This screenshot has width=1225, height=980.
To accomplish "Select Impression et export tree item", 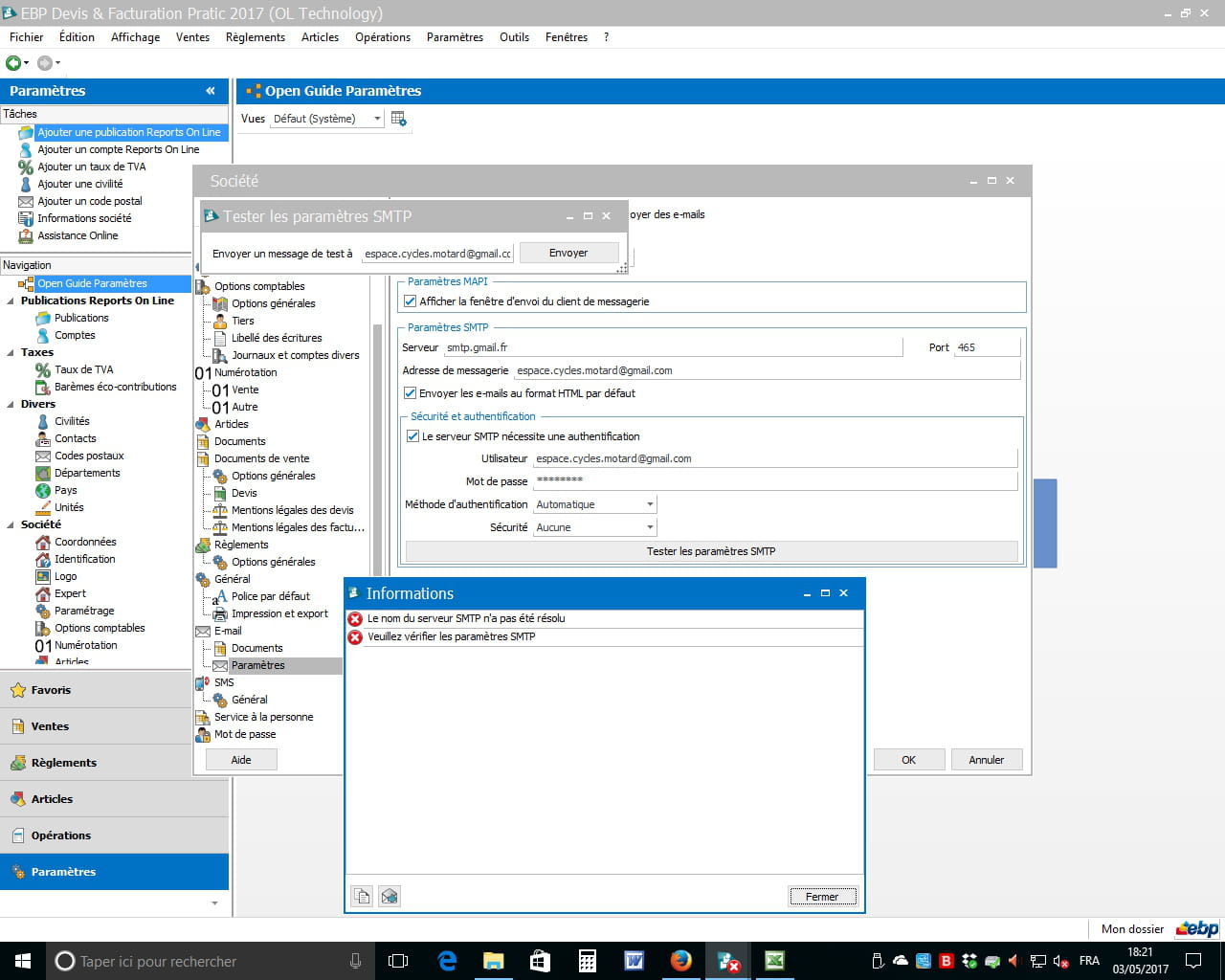I will (x=279, y=613).
